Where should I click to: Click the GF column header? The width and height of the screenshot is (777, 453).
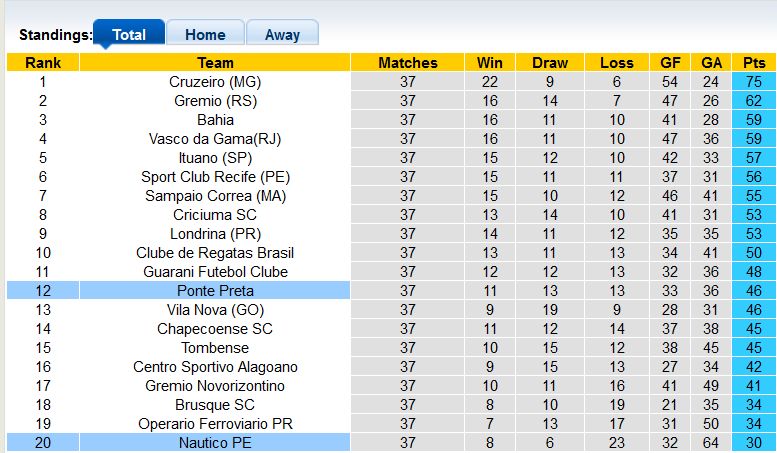[x=671, y=62]
